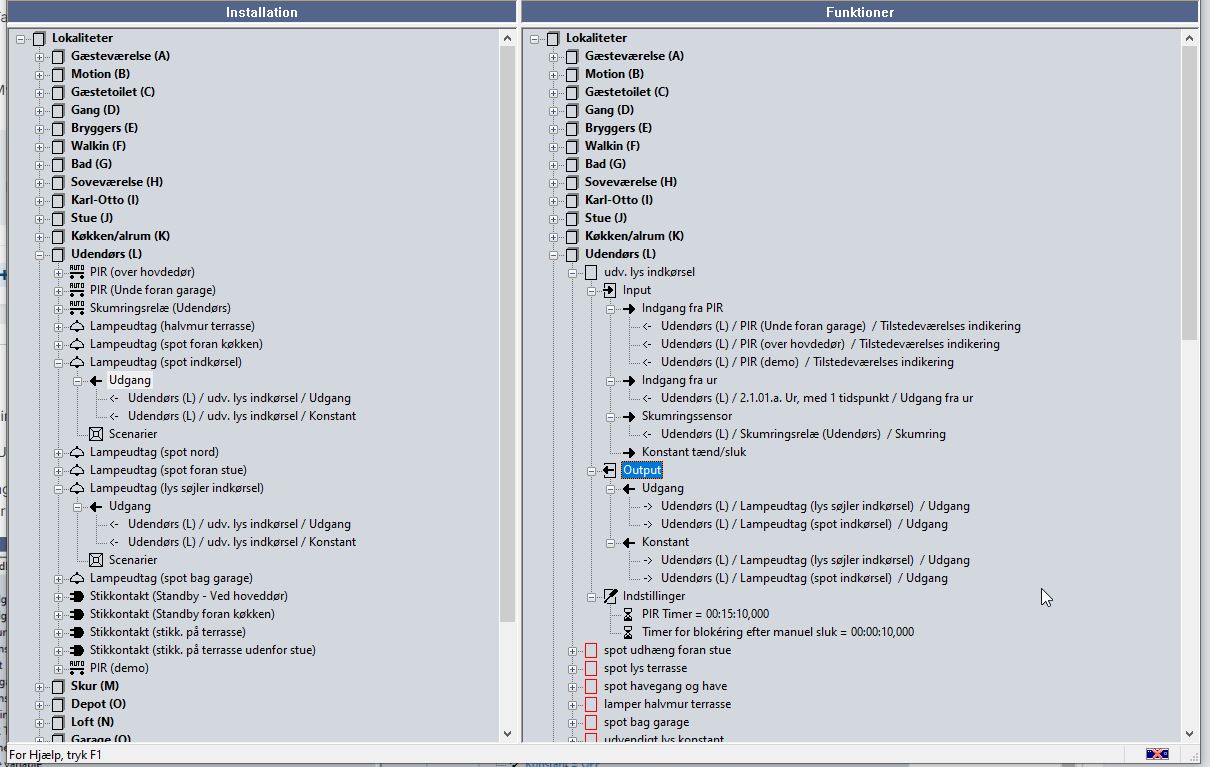The height and width of the screenshot is (767, 1210).
Task: Click lamp icon for Lampeudtag (halvmur terrasse)
Action: 77,326
